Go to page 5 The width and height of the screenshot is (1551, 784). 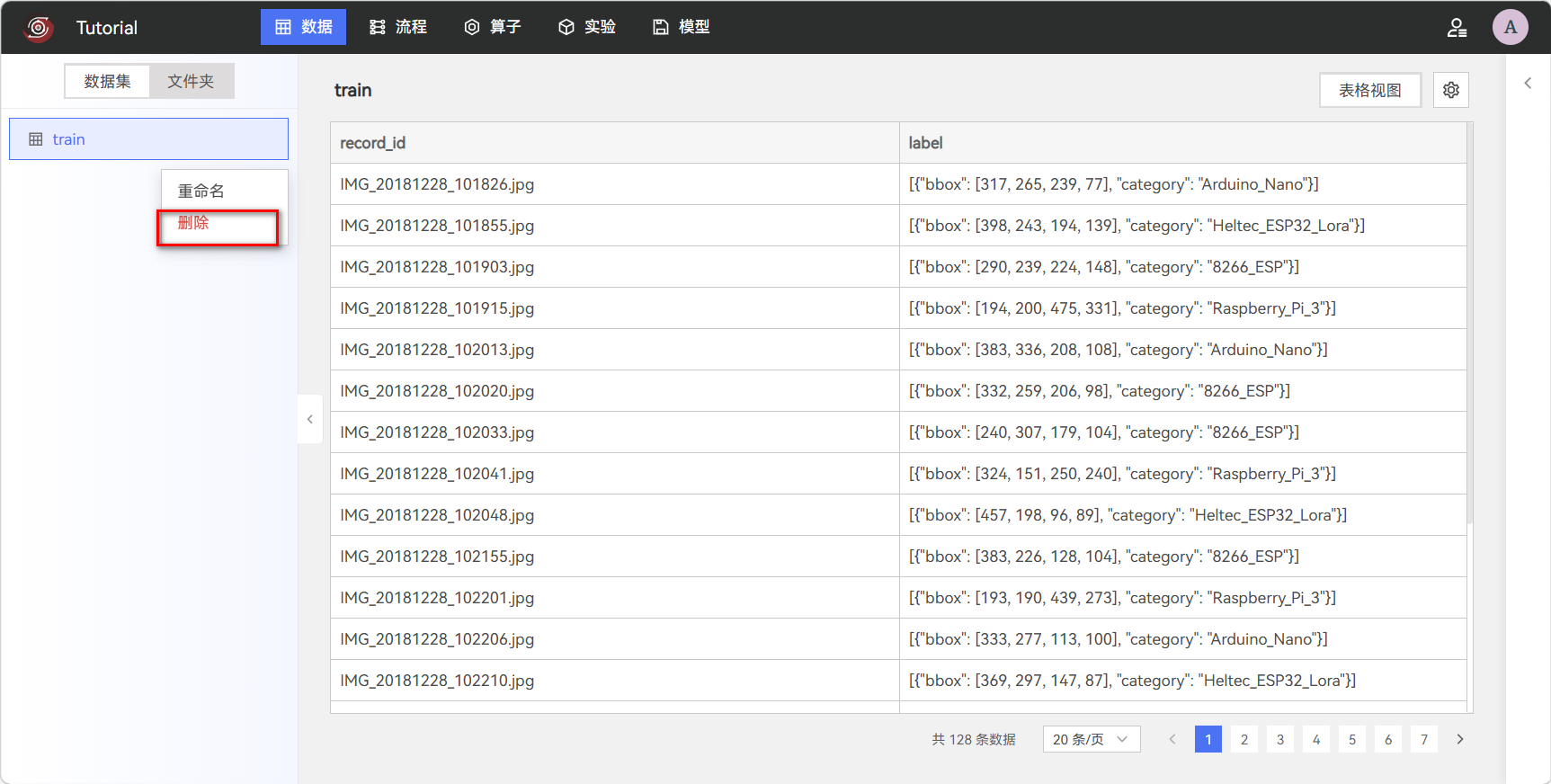click(1352, 739)
